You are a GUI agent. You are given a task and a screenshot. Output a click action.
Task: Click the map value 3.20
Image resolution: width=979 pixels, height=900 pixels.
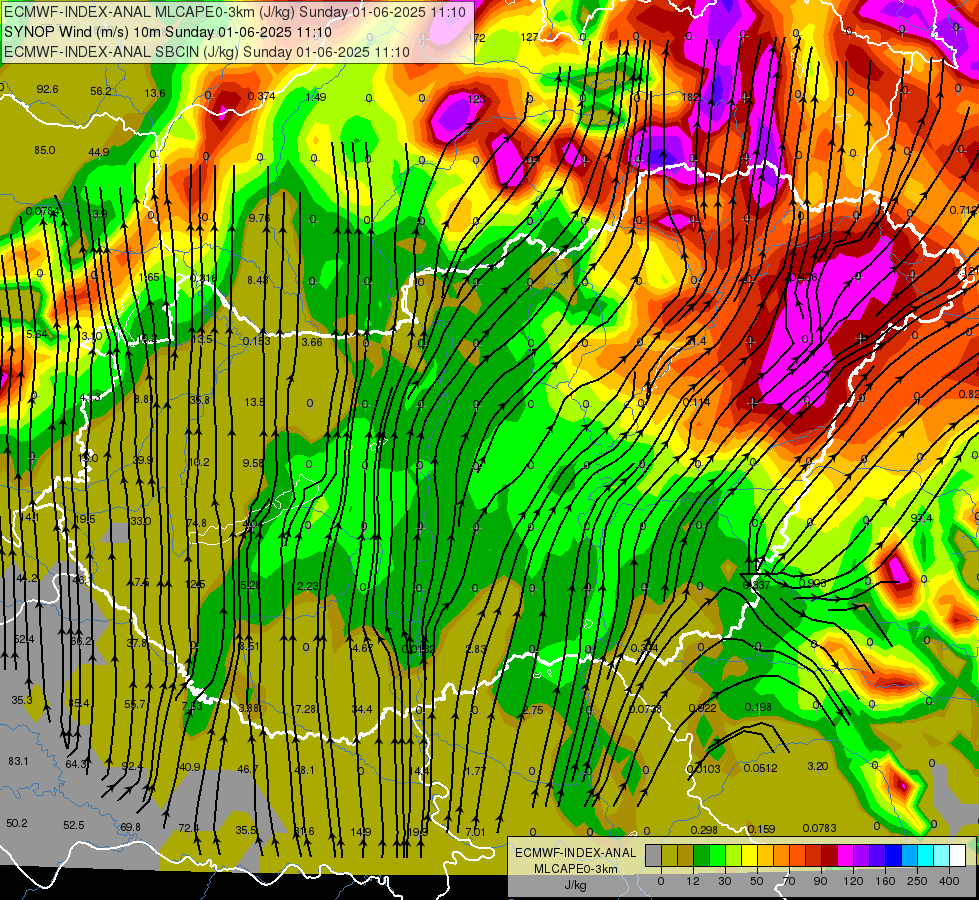pos(817,766)
